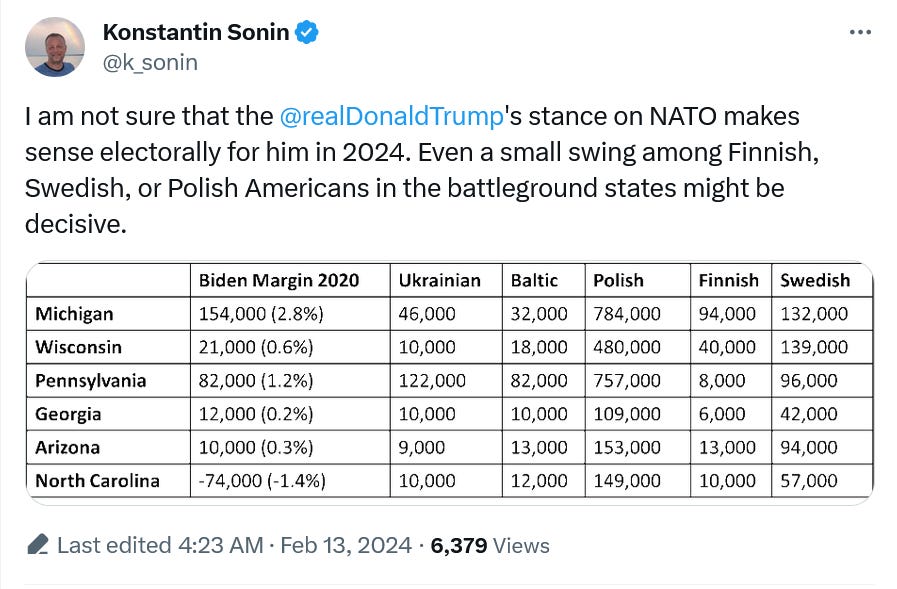Select the Michigan row label in table
The image size is (897, 589).
[74, 314]
